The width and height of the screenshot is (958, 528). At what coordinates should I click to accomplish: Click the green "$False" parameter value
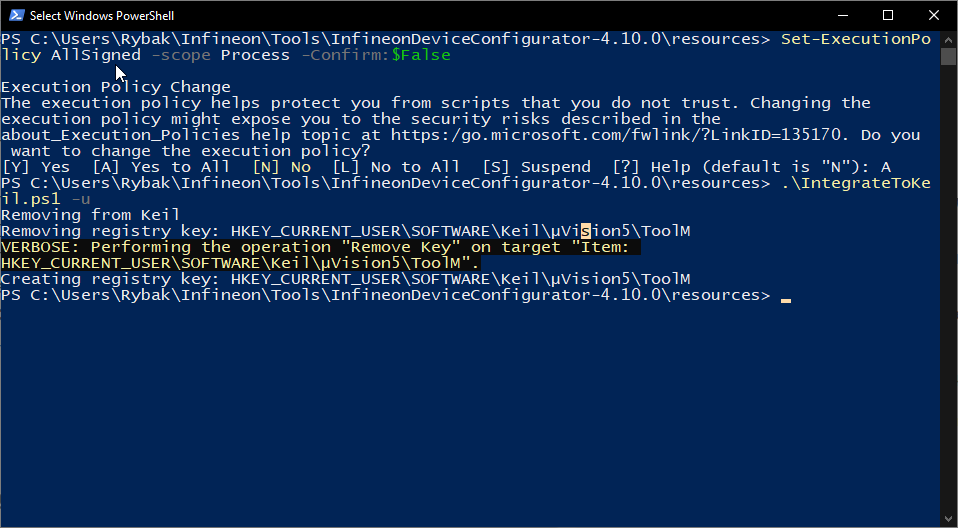click(x=421, y=56)
